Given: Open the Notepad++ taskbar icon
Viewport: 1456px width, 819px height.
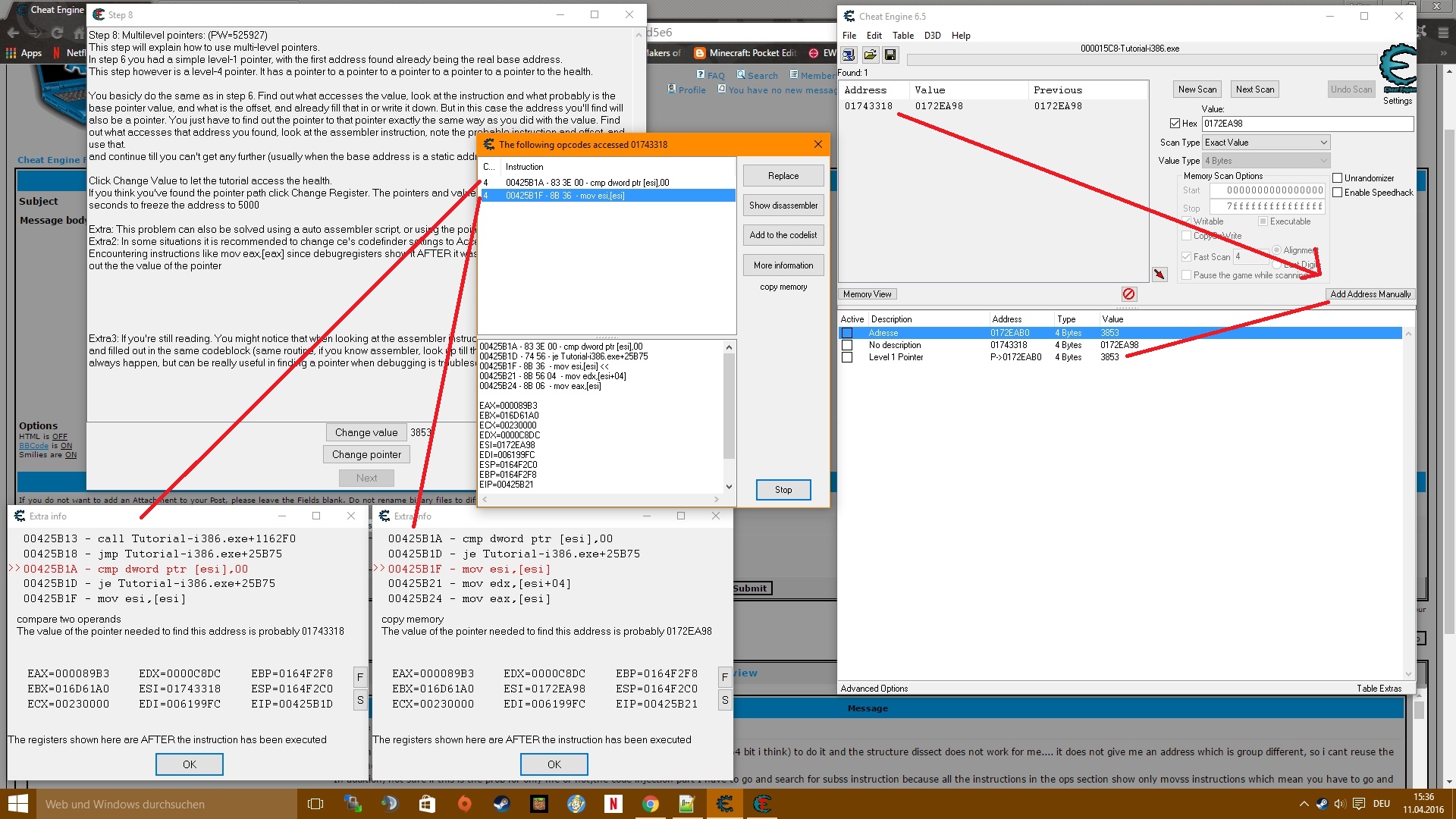Looking at the screenshot, I should [x=687, y=804].
